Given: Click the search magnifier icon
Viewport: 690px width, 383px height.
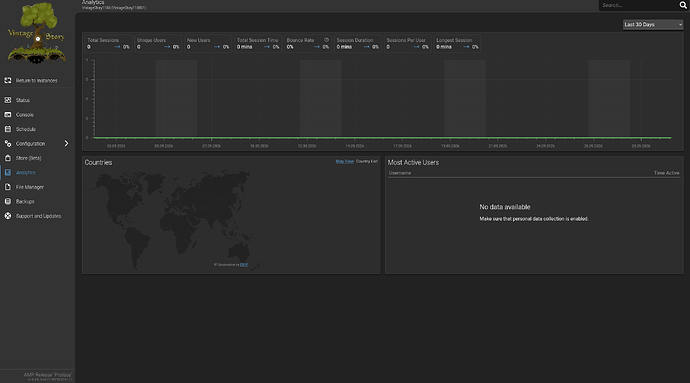Looking at the screenshot, I should coord(683,5).
